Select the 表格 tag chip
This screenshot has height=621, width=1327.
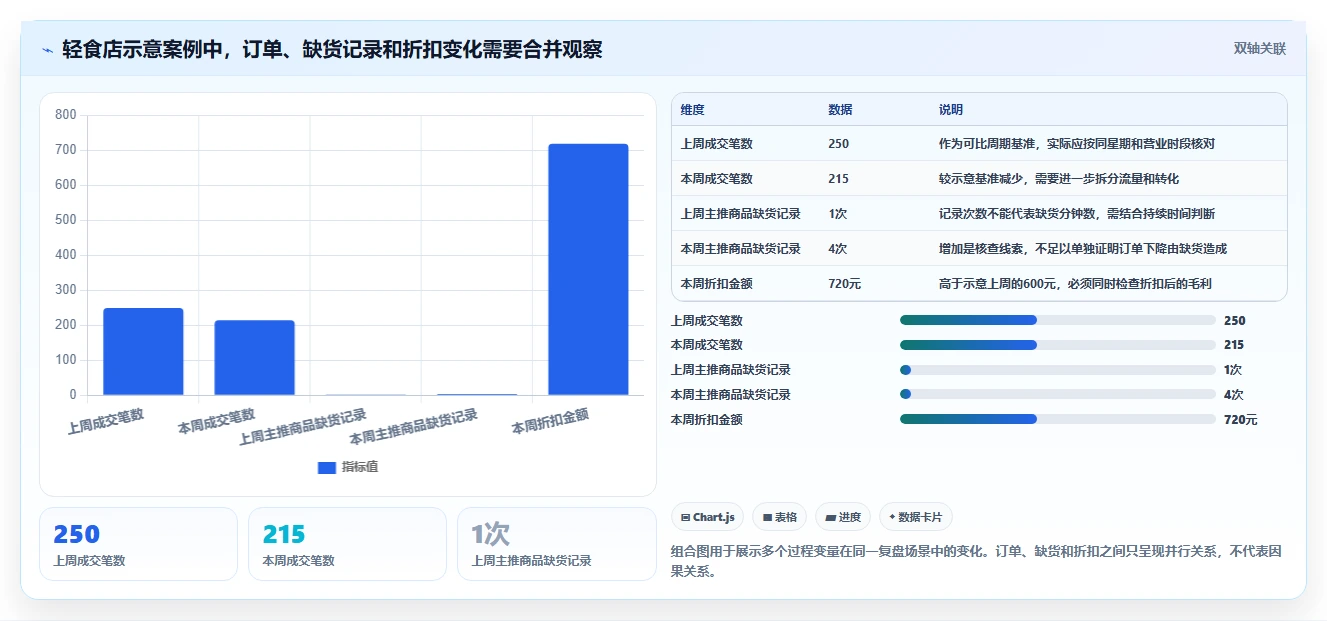(x=779, y=517)
